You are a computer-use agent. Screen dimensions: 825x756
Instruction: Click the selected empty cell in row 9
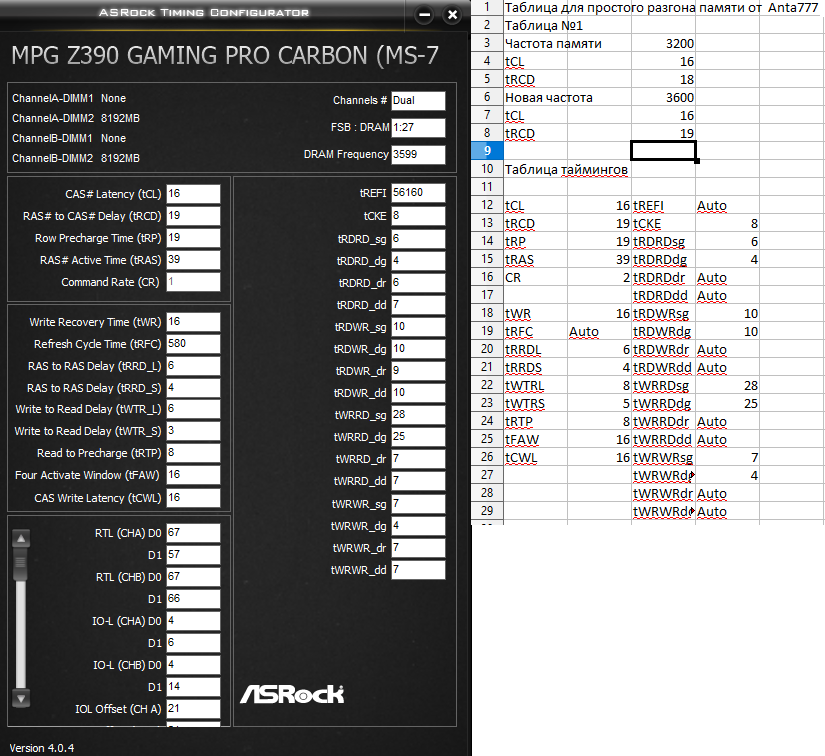pos(663,151)
